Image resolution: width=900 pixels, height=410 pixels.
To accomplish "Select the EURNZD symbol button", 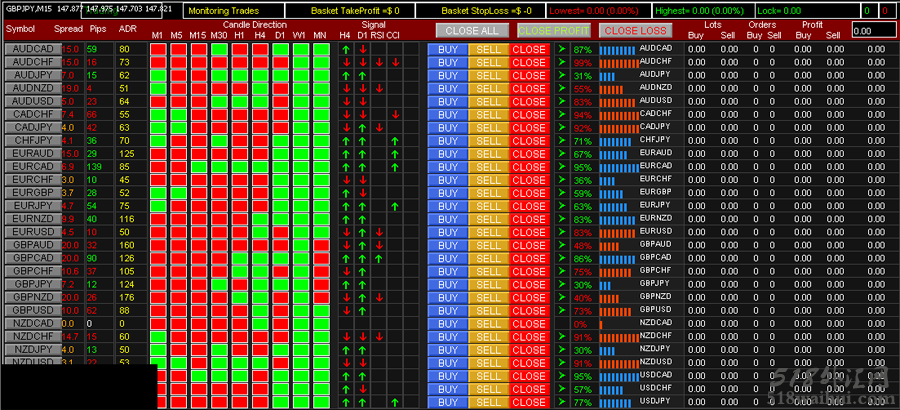I will point(33,219).
